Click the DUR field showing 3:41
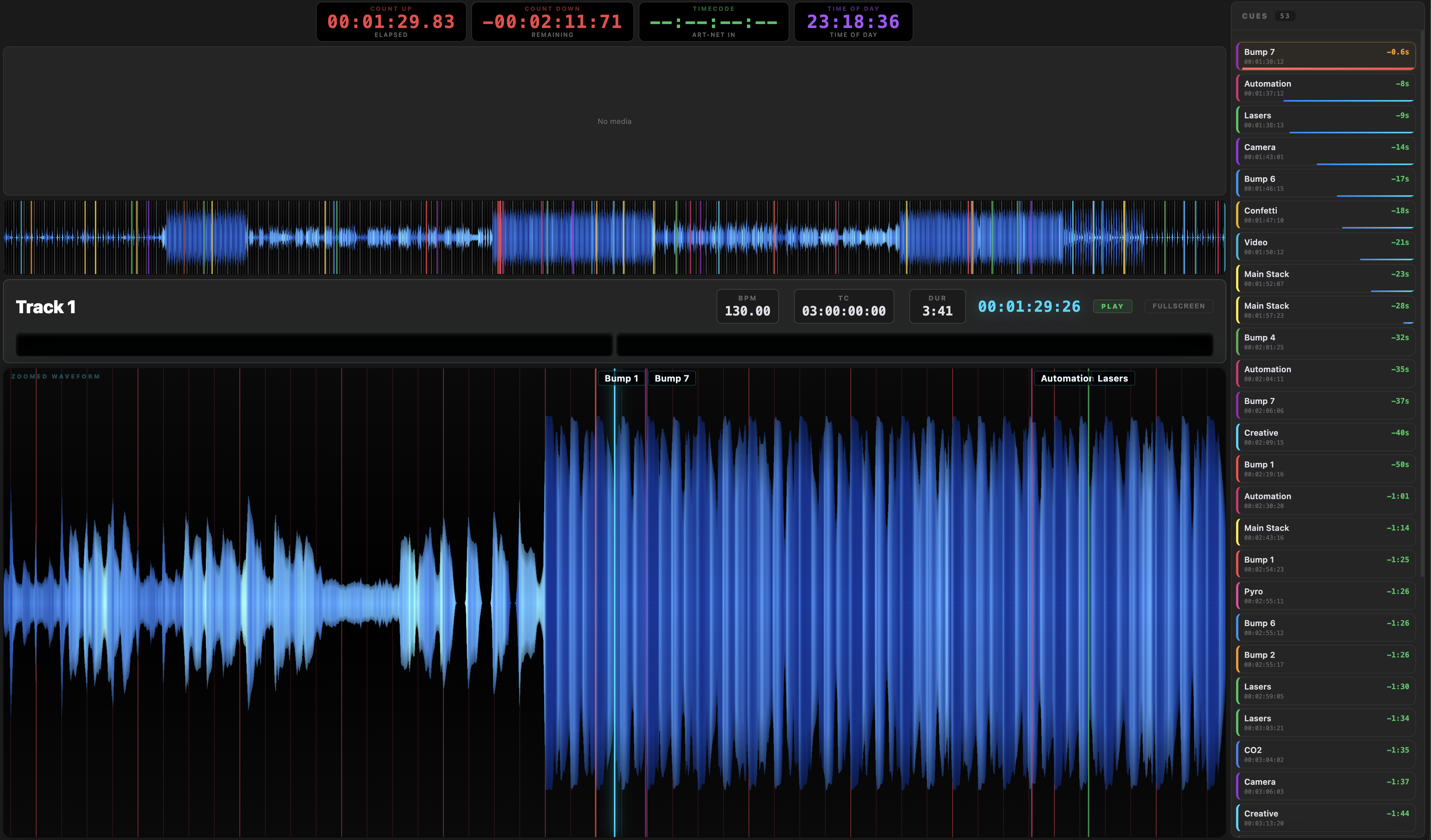 tap(937, 306)
